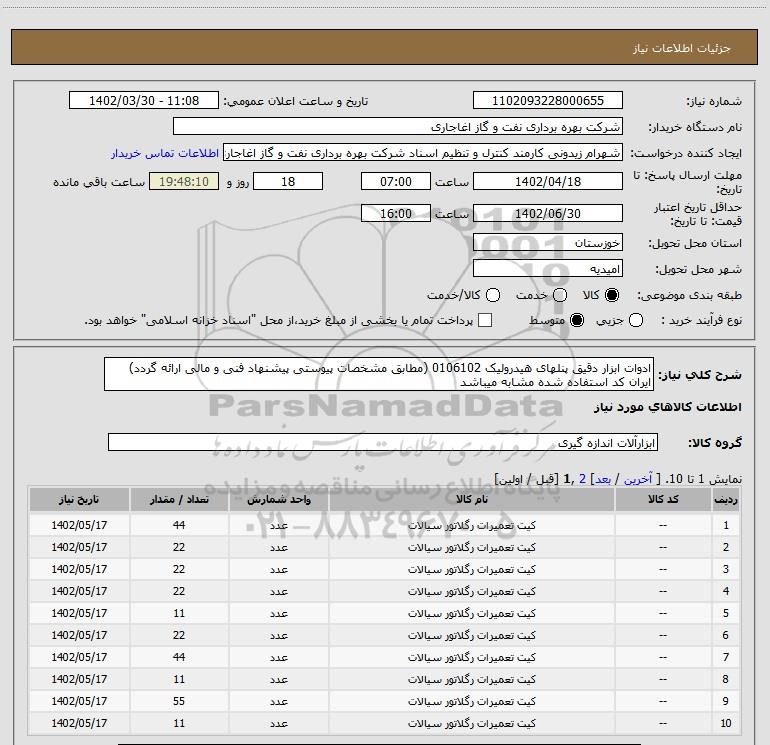This screenshot has height=745, width=770.
Task: Click need date in row 1
Action: (x=79, y=525)
